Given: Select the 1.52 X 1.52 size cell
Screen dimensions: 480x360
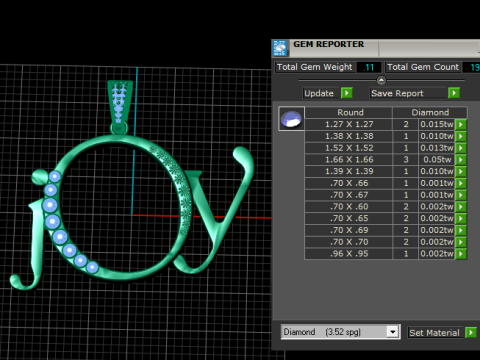Looking at the screenshot, I should pos(349,148).
